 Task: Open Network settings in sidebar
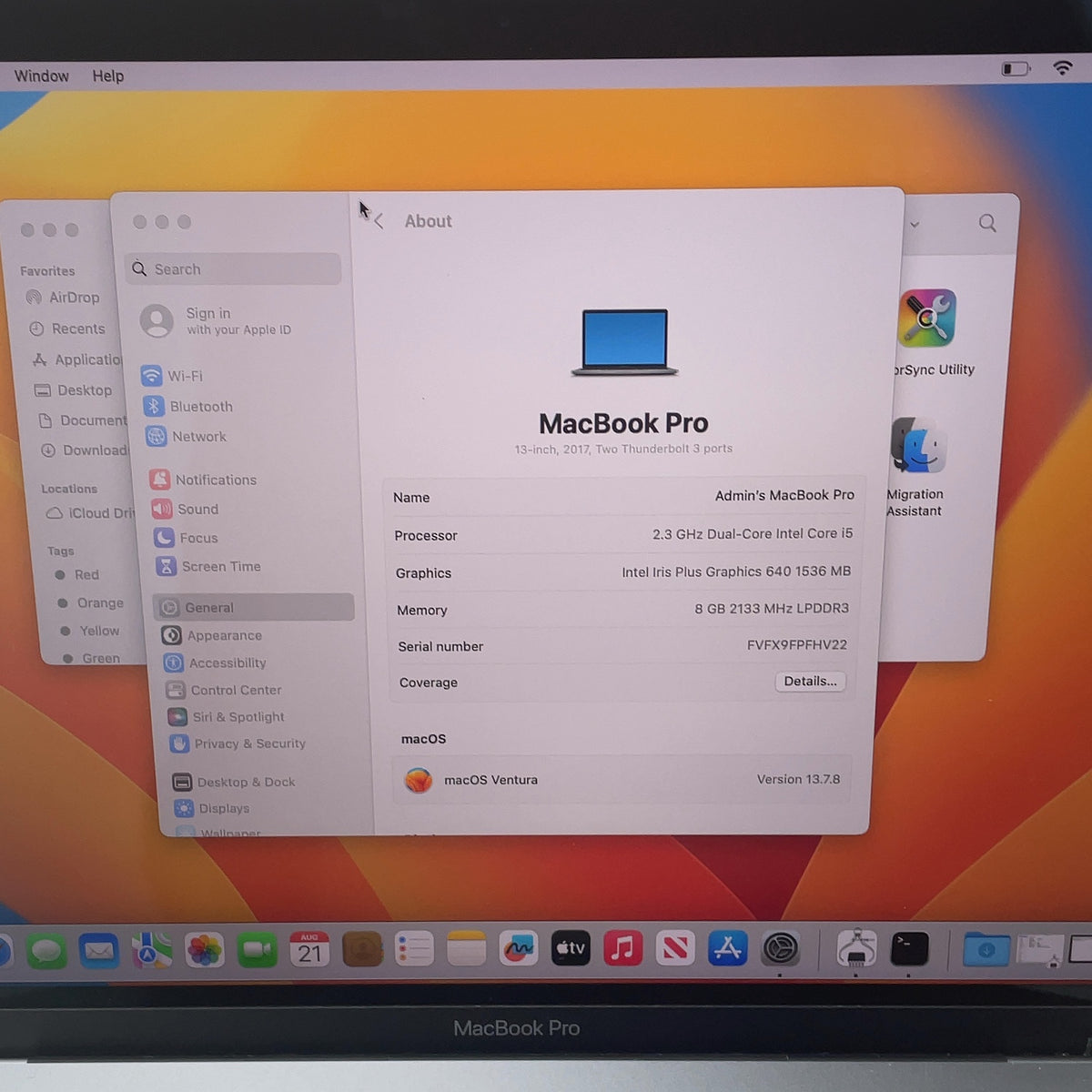[x=186, y=437]
